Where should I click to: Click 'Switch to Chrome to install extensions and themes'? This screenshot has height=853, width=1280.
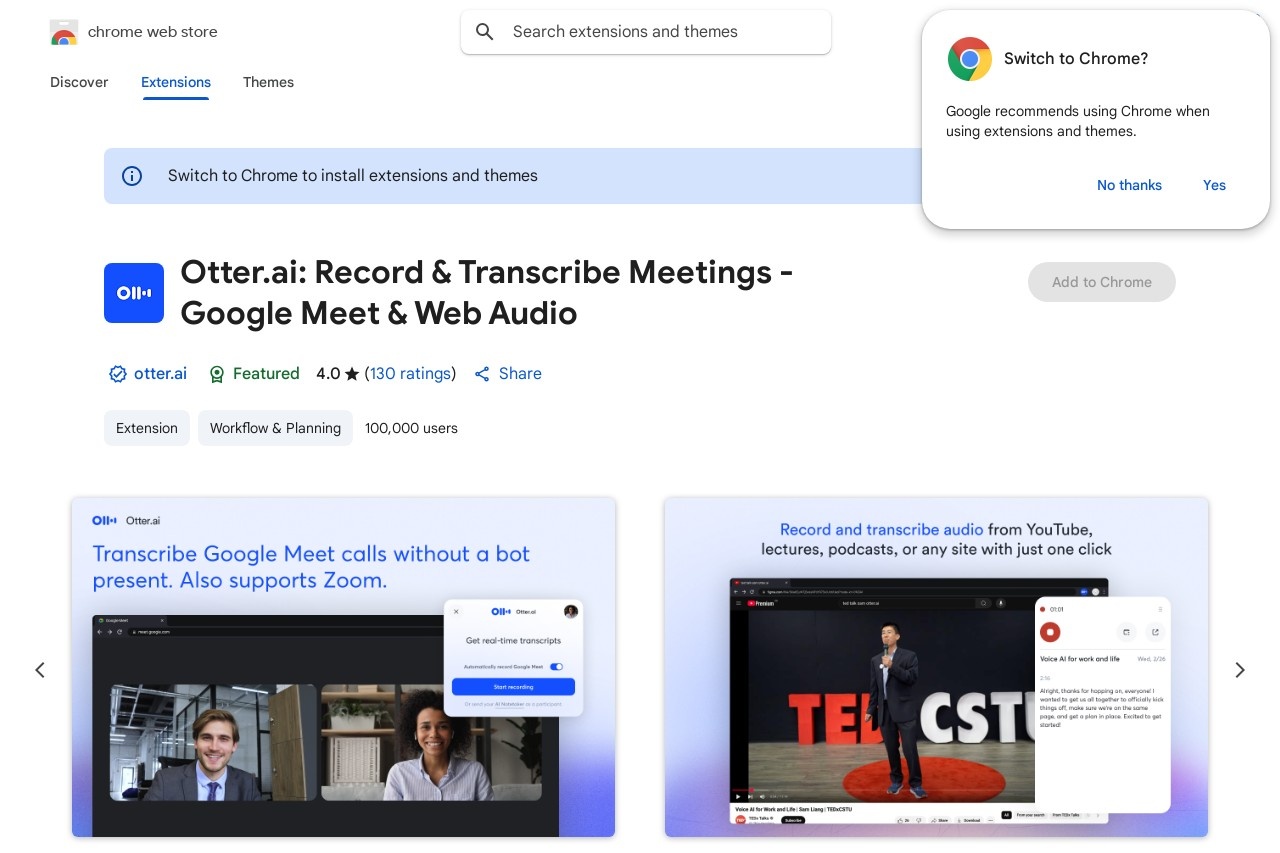pyautogui.click(x=353, y=176)
